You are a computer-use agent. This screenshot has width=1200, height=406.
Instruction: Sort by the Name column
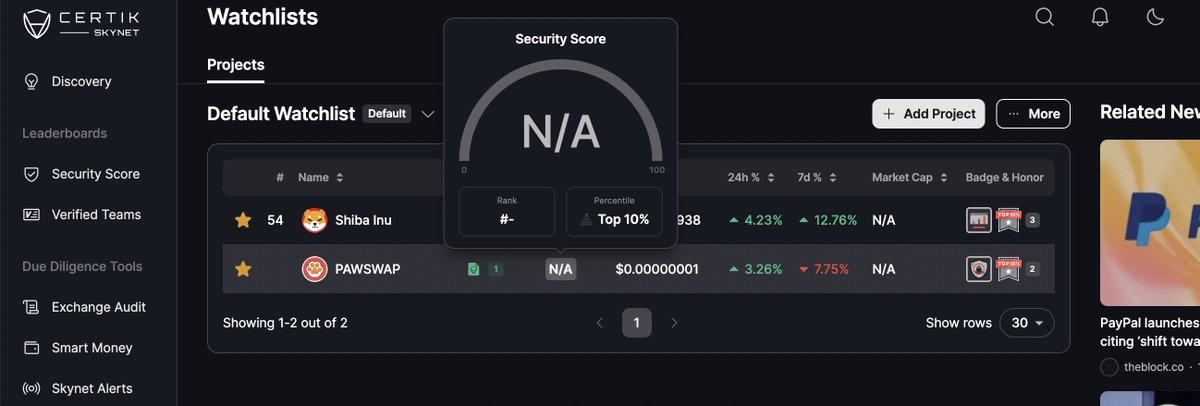[x=321, y=177]
